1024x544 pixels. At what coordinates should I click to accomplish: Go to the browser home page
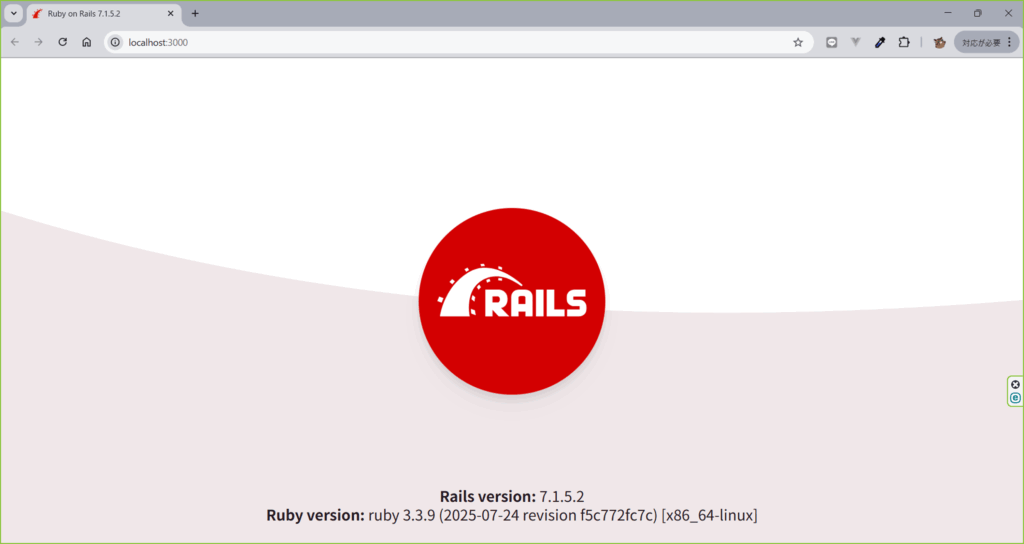pos(87,42)
